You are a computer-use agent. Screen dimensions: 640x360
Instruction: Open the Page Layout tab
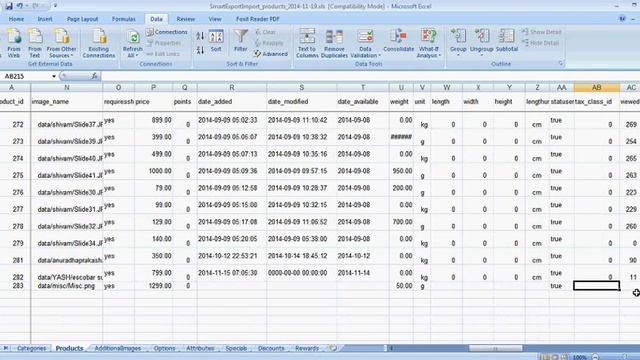pyautogui.click(x=82, y=19)
